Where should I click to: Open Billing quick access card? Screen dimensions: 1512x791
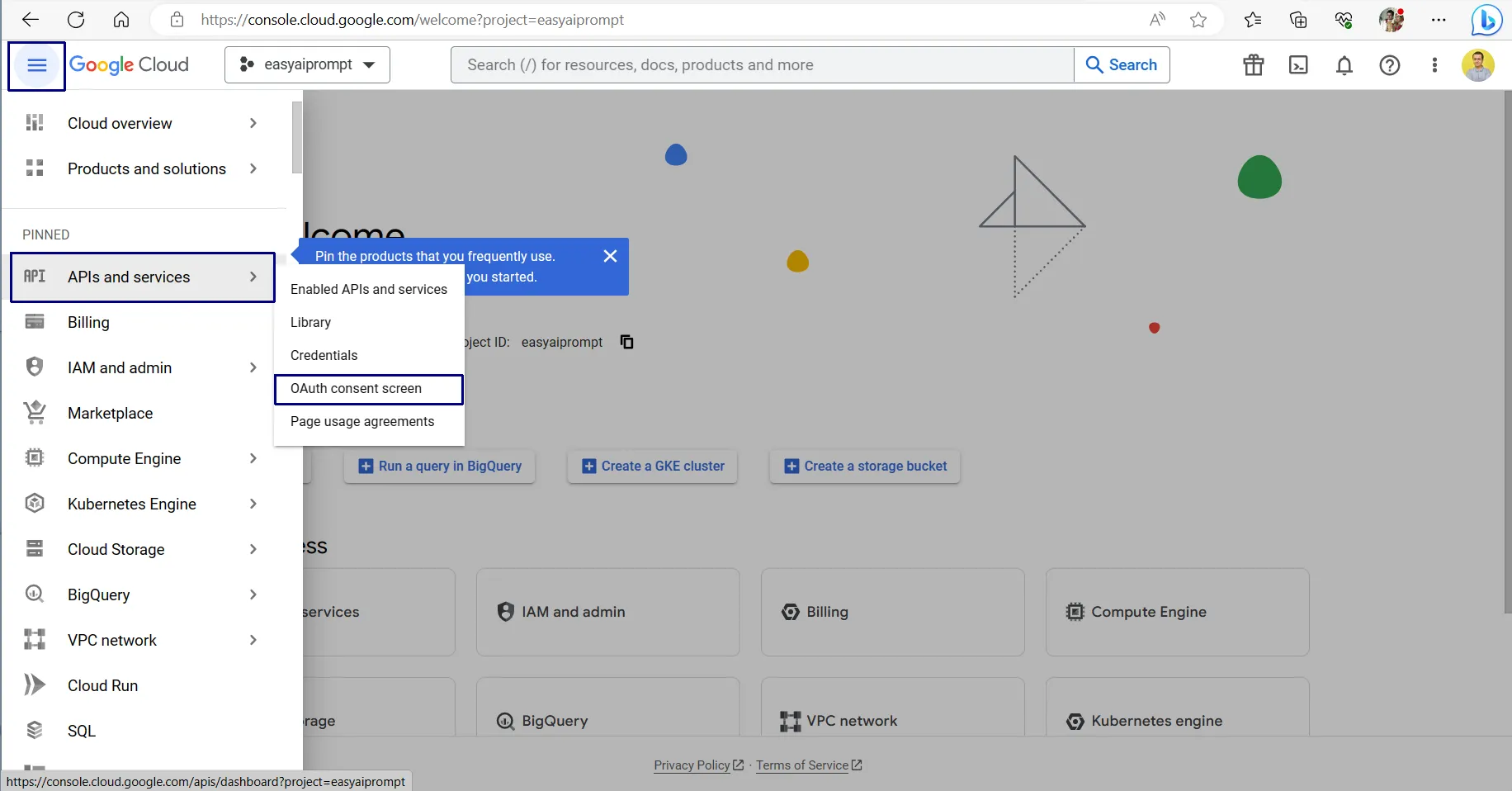pyautogui.click(x=892, y=612)
